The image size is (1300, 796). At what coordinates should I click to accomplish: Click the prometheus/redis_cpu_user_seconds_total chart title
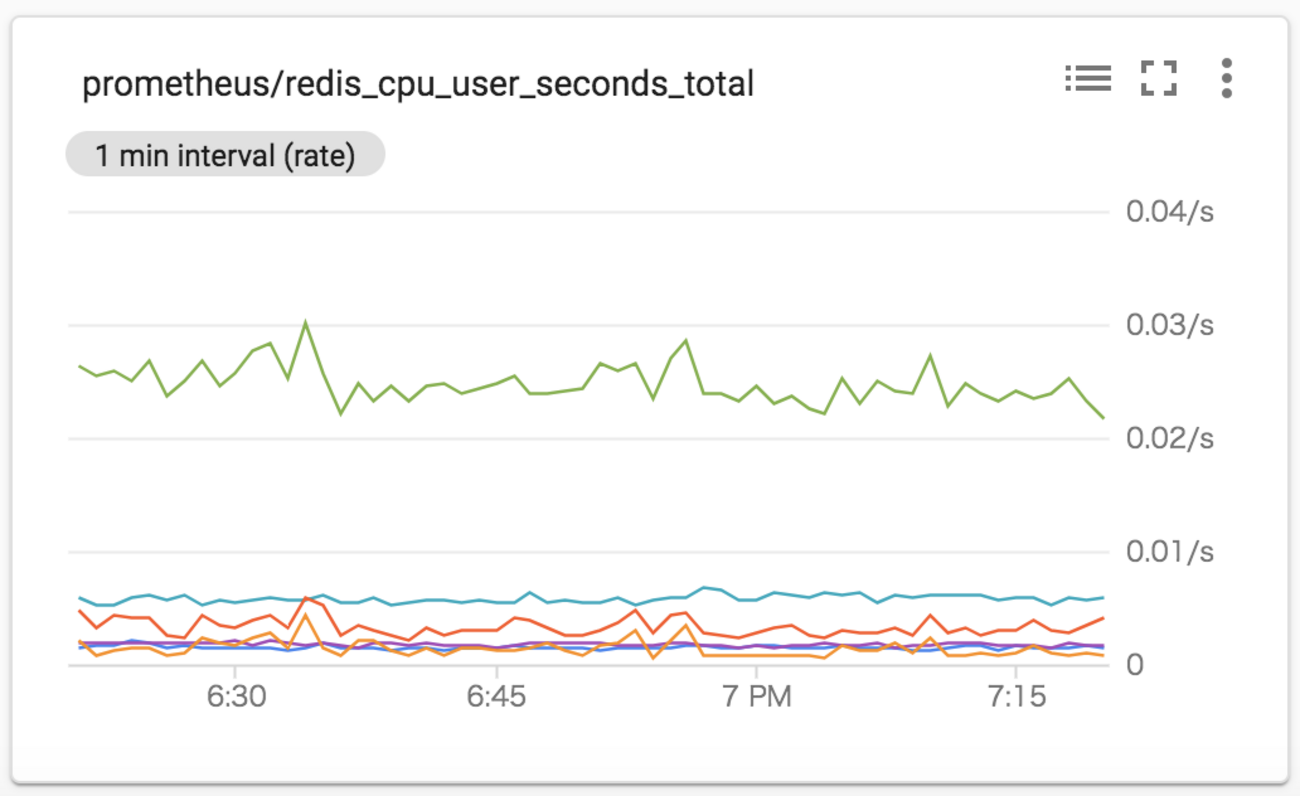tap(418, 85)
